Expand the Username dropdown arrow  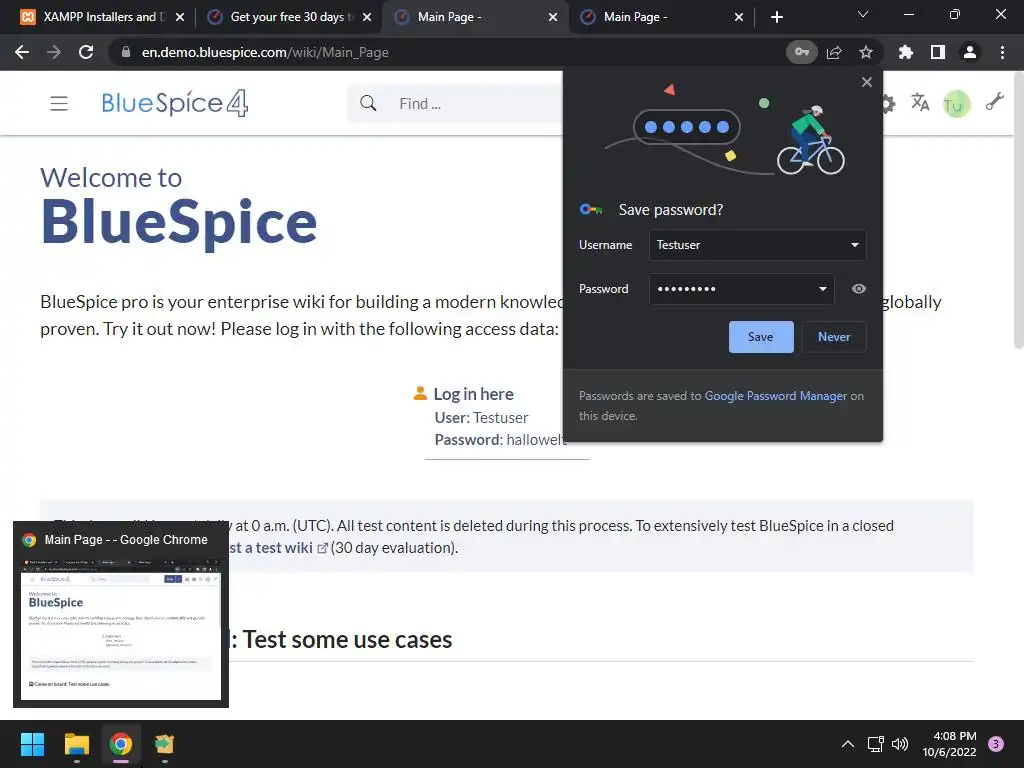click(x=854, y=245)
